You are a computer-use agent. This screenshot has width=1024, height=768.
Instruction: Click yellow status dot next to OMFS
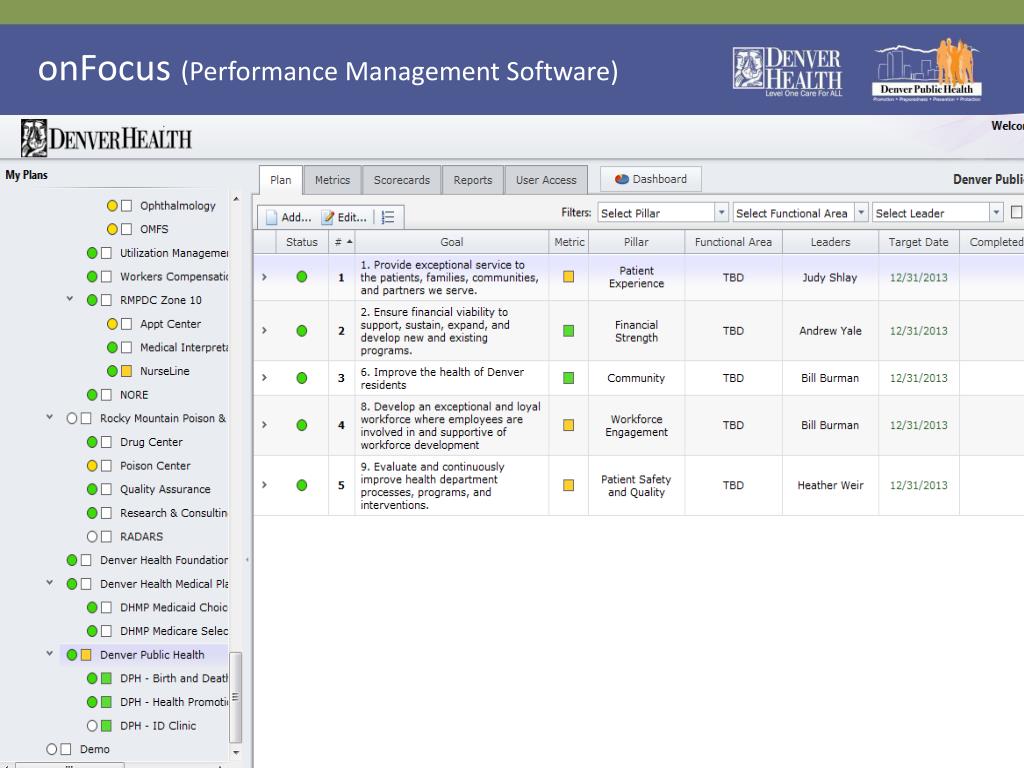point(112,229)
